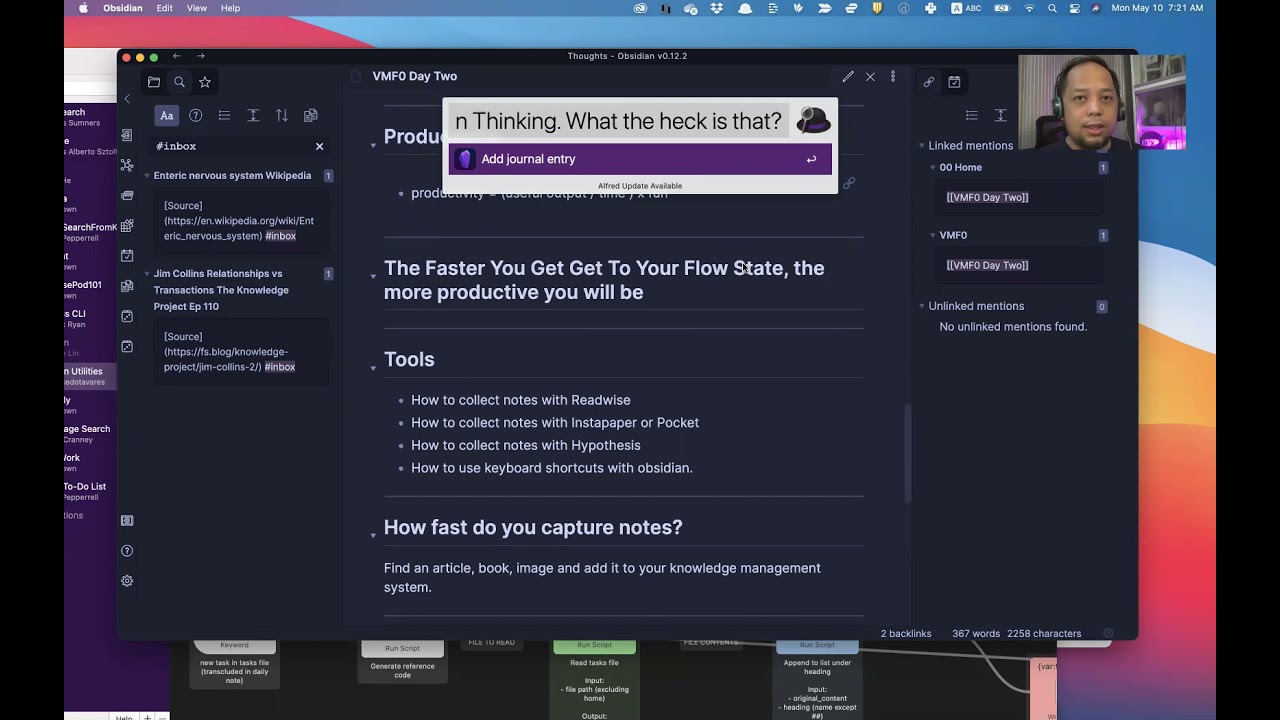Viewport: 1280px width, 720px height.
Task: Click the insert template ribbon icon
Action: (x=127, y=286)
